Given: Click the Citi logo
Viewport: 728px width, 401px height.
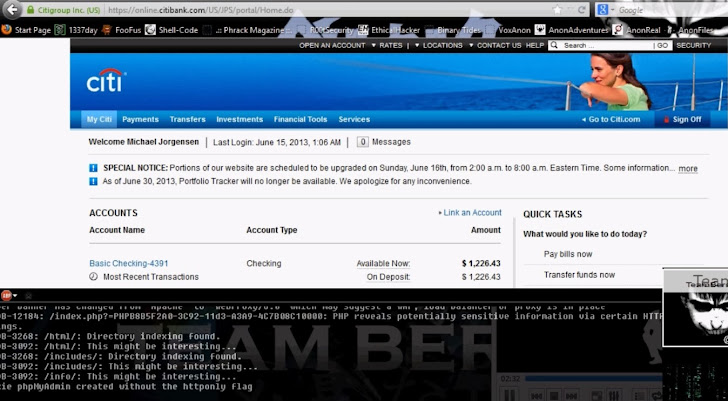Looking at the screenshot, I should click(106, 80).
